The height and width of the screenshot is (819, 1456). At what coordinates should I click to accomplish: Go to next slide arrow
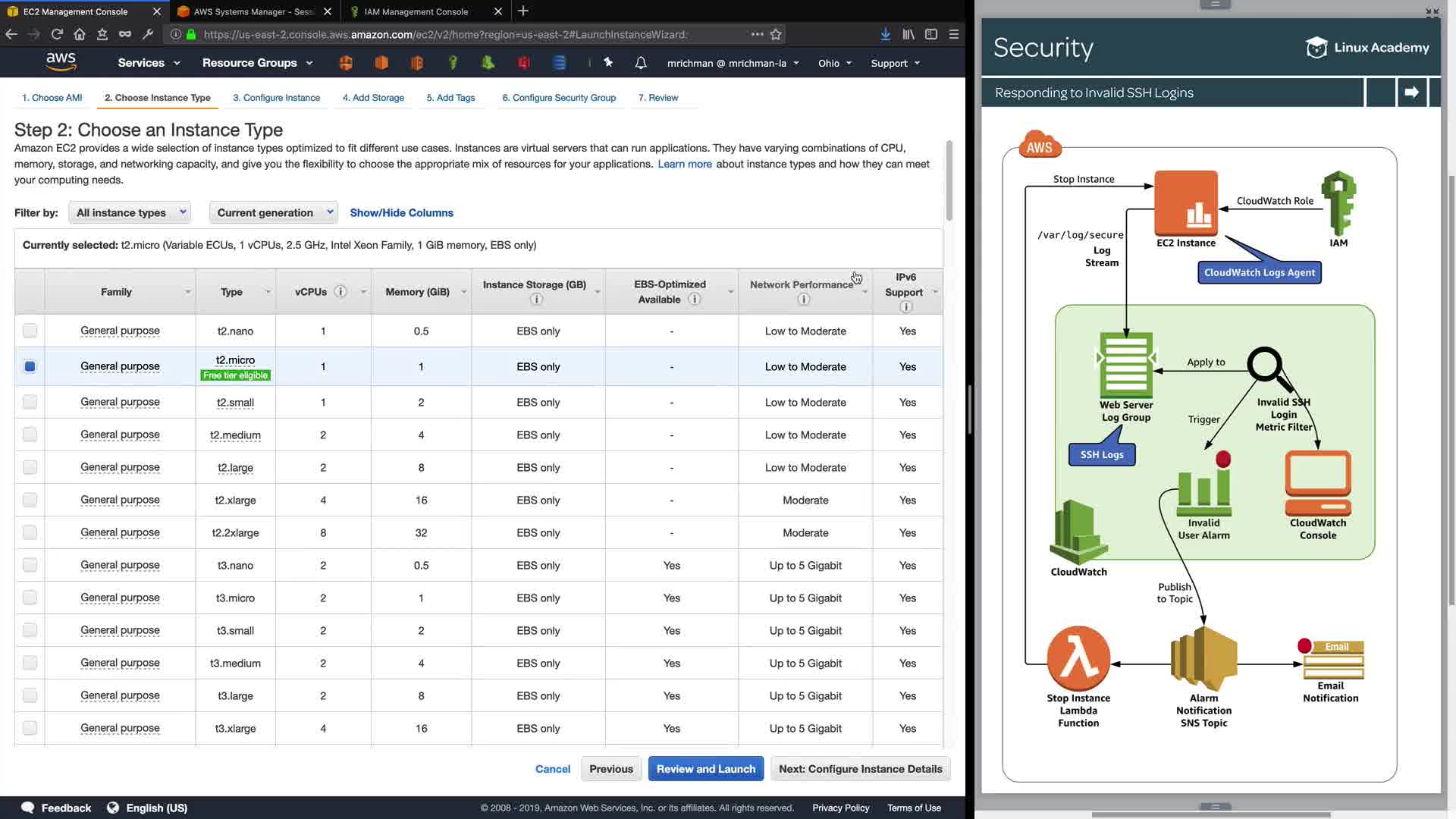tap(1411, 93)
